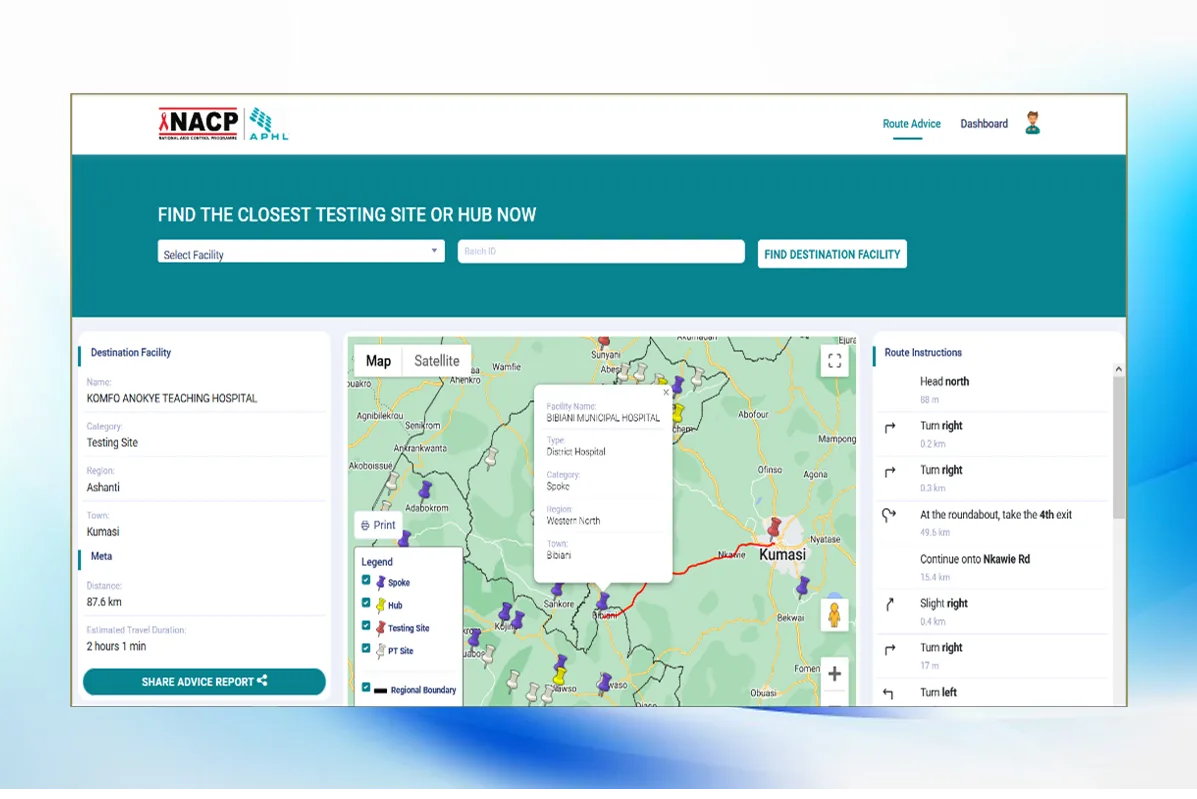The width and height of the screenshot is (1197, 799).
Task: Click the '2 hours 1 min' duration value
Action: coord(116,646)
